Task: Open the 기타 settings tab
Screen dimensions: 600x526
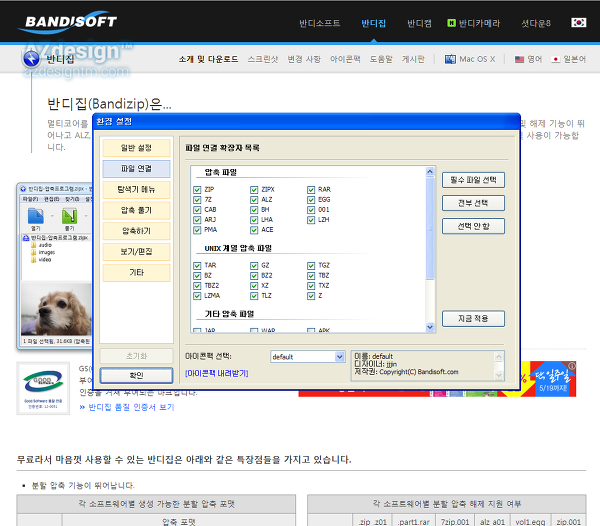Action: coord(136,272)
